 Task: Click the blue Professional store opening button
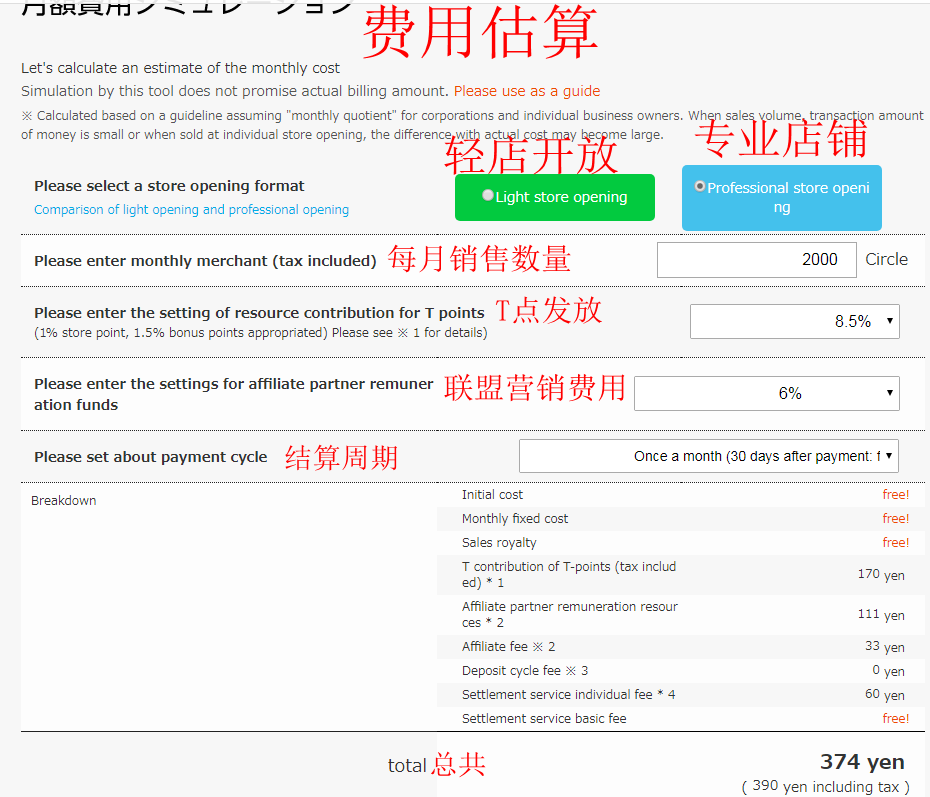click(x=782, y=197)
